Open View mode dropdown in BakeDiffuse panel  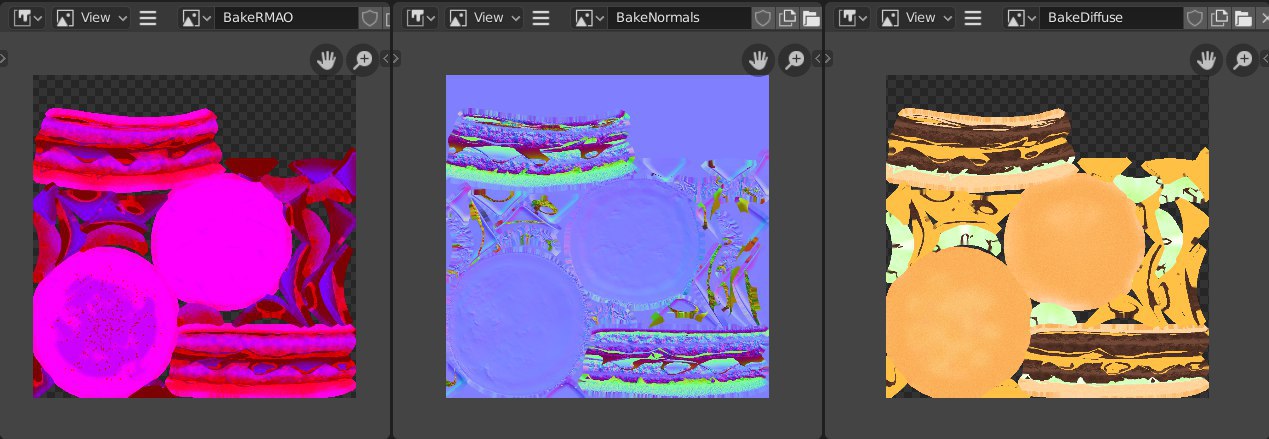(916, 18)
